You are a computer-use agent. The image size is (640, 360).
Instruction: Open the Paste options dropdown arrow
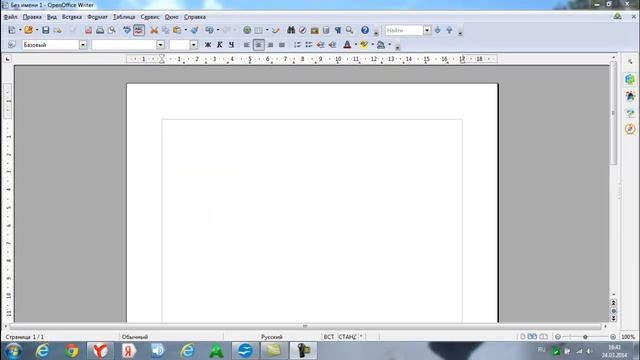(186, 30)
